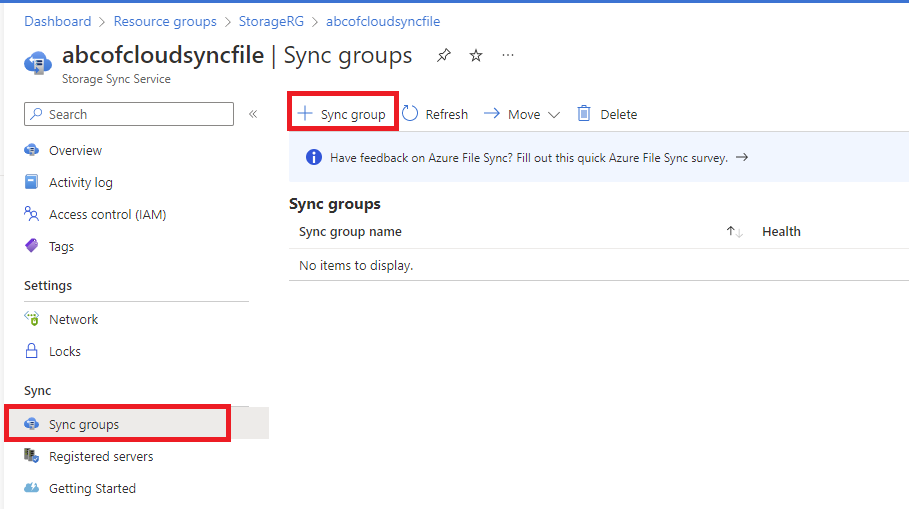The width and height of the screenshot is (909, 509).
Task: Mark resource as favorite with star icon
Action: coord(476,56)
